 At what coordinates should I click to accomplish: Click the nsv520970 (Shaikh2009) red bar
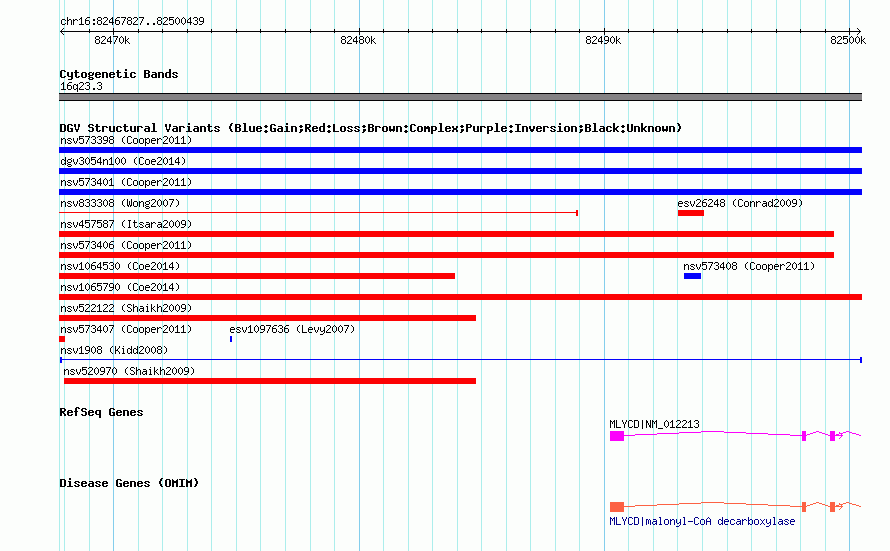[x=270, y=381]
